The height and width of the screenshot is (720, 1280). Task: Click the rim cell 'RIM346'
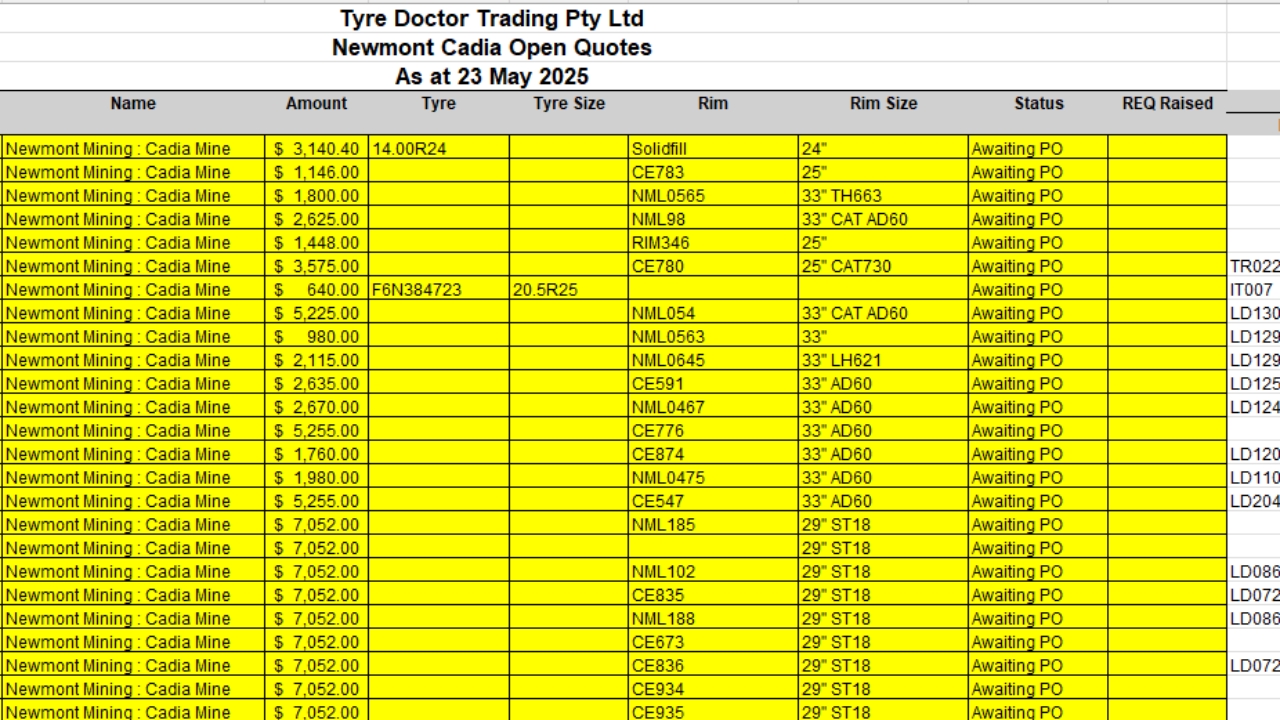pyautogui.click(x=713, y=243)
